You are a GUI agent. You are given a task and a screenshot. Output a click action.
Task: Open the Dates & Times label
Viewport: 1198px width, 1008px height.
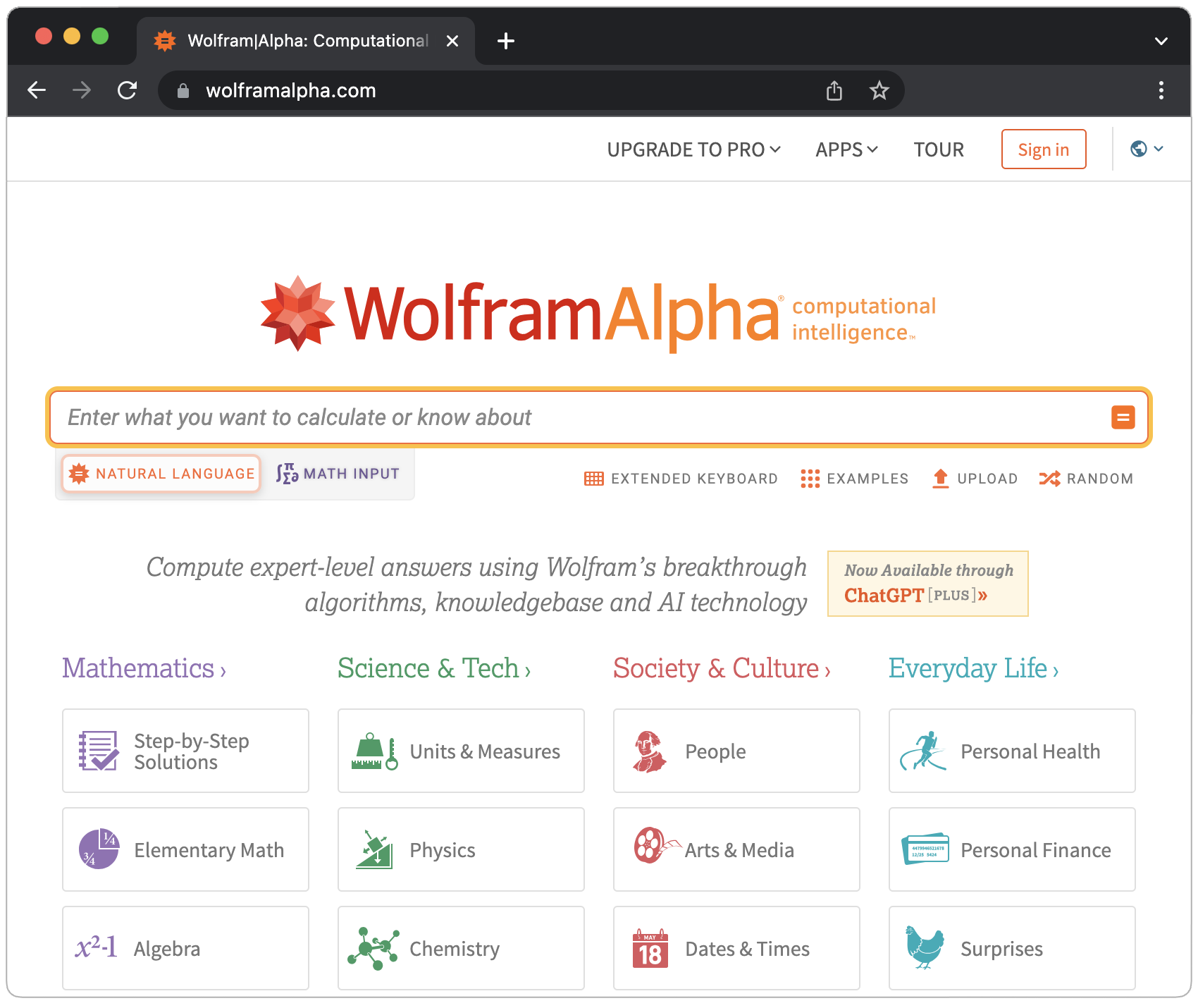tap(747, 949)
